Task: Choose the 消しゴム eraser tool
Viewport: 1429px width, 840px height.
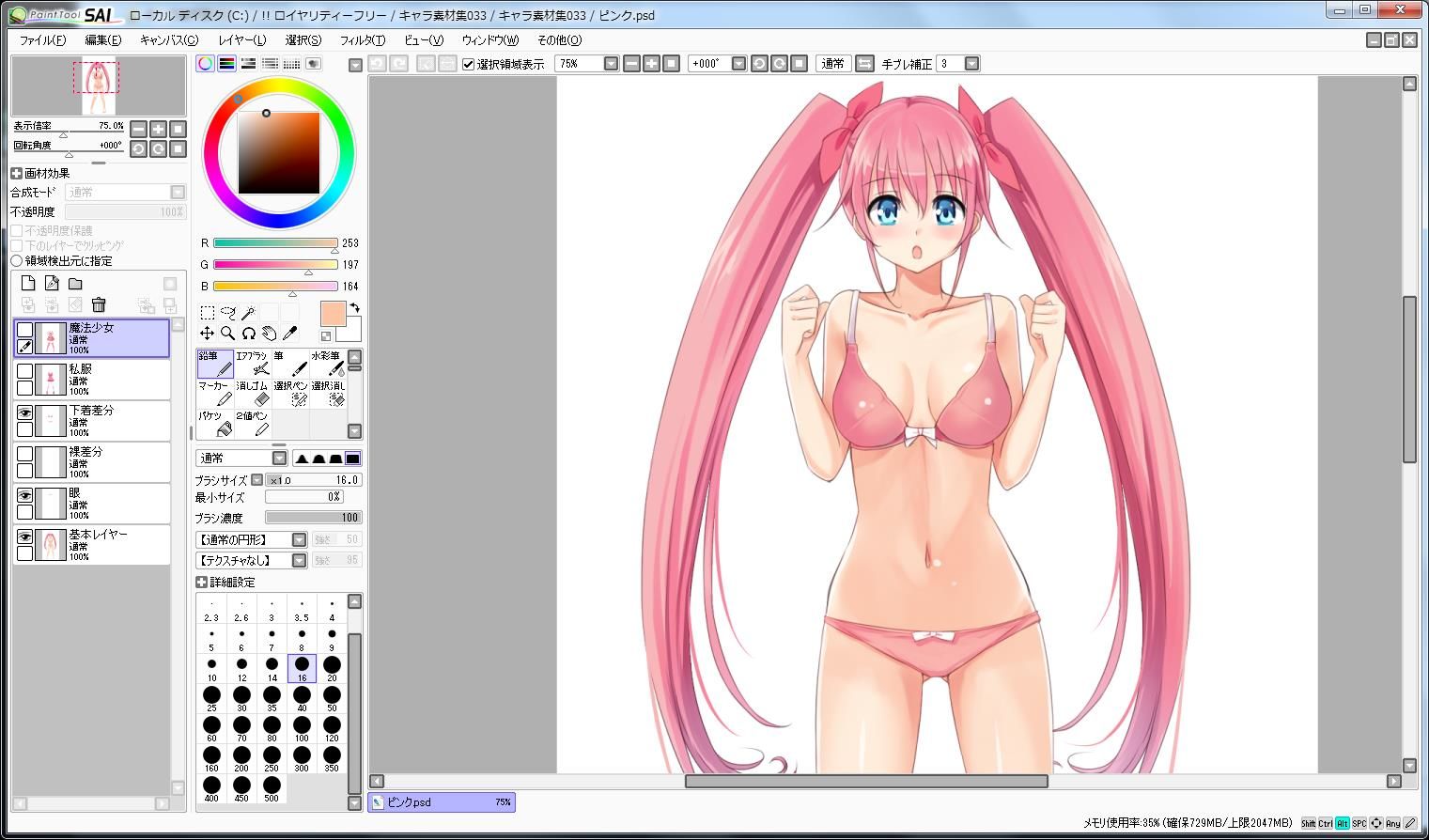Action: pos(253,393)
